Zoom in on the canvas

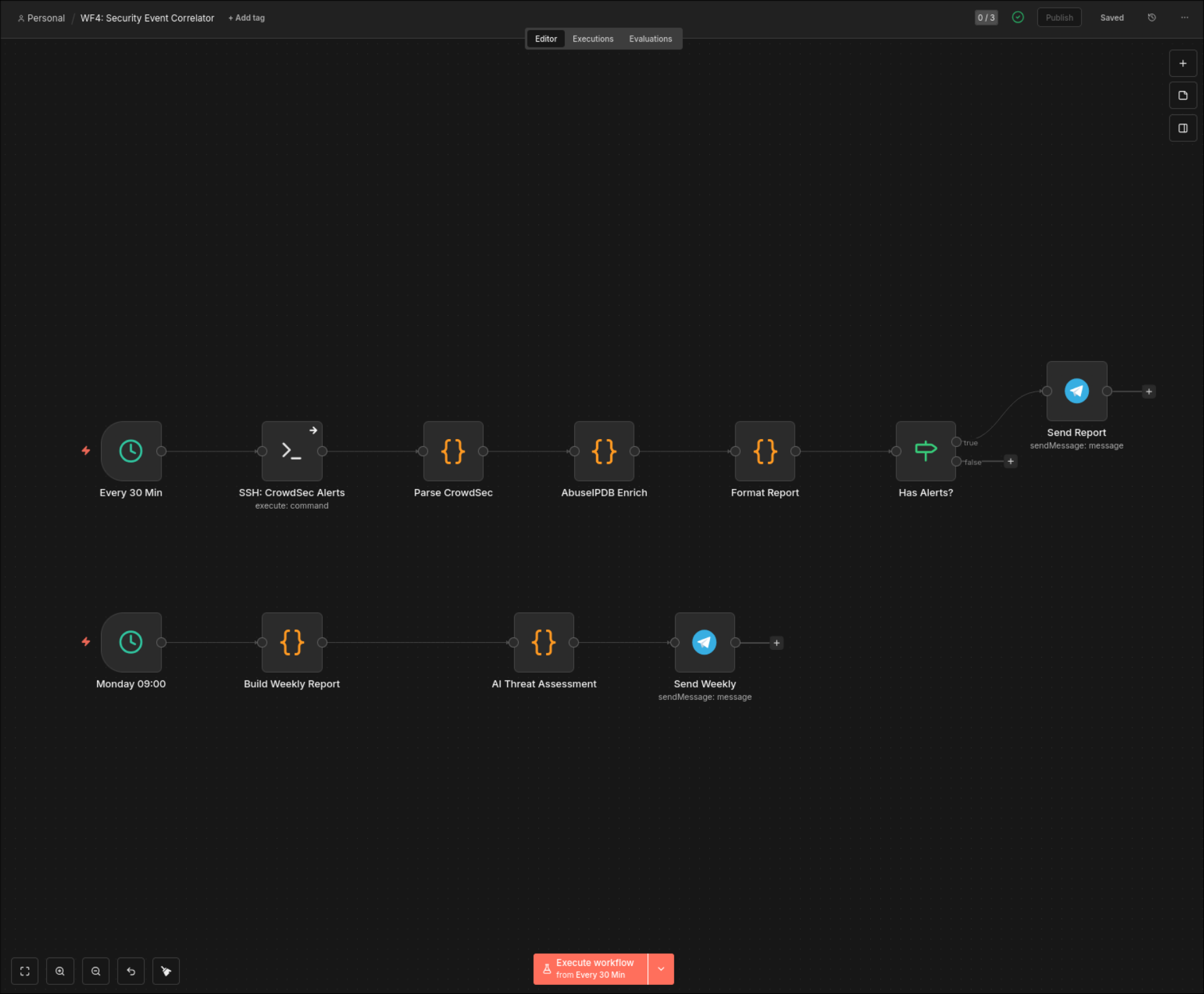point(60,971)
